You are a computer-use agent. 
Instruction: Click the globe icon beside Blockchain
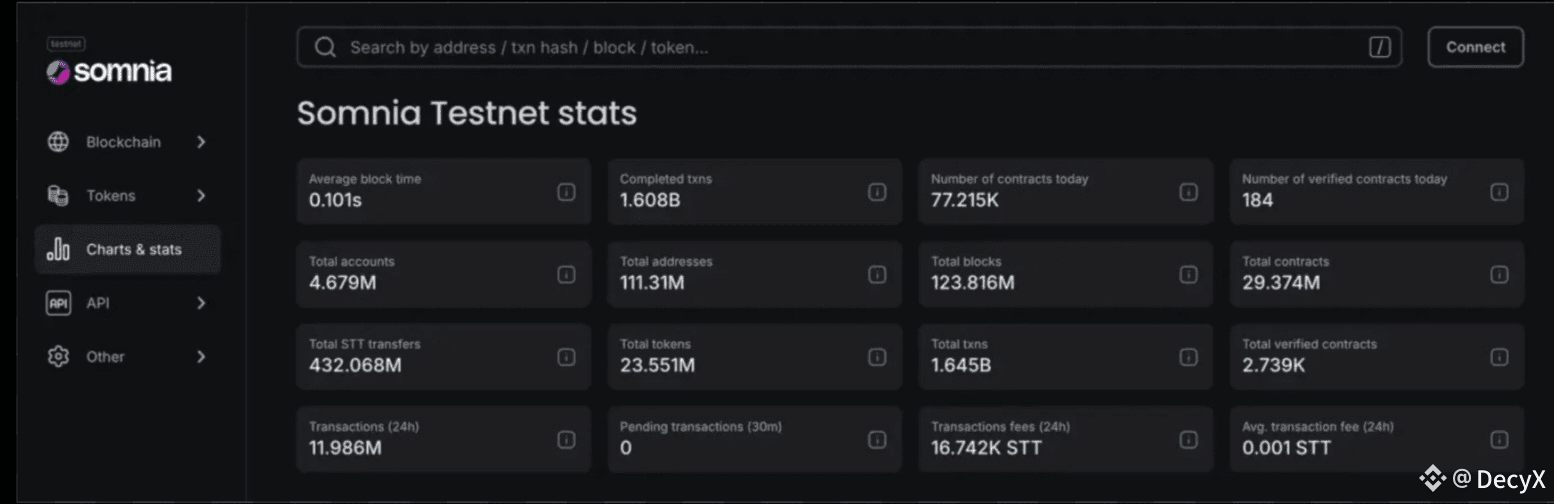point(58,142)
